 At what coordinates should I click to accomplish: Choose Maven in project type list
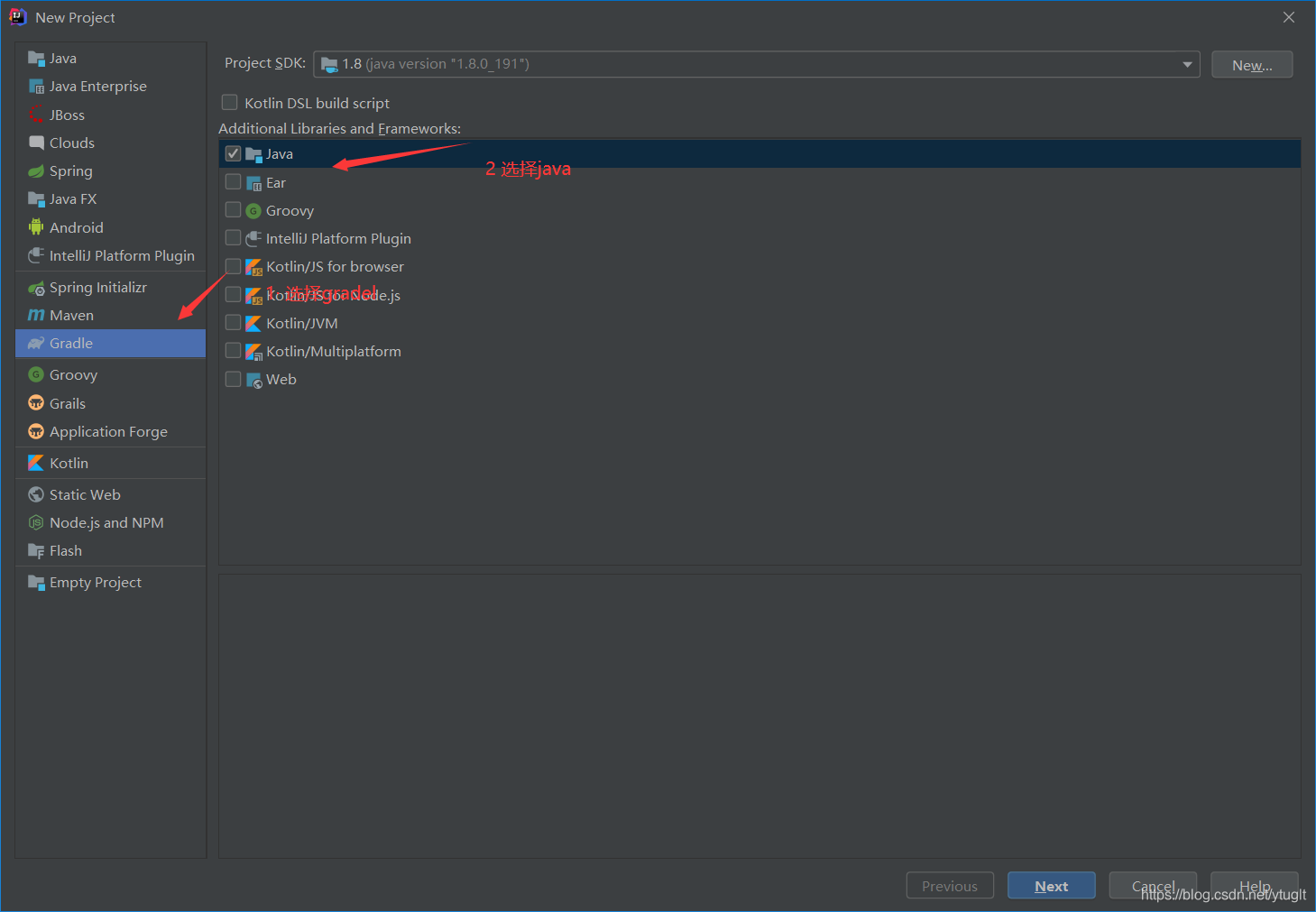(x=110, y=315)
